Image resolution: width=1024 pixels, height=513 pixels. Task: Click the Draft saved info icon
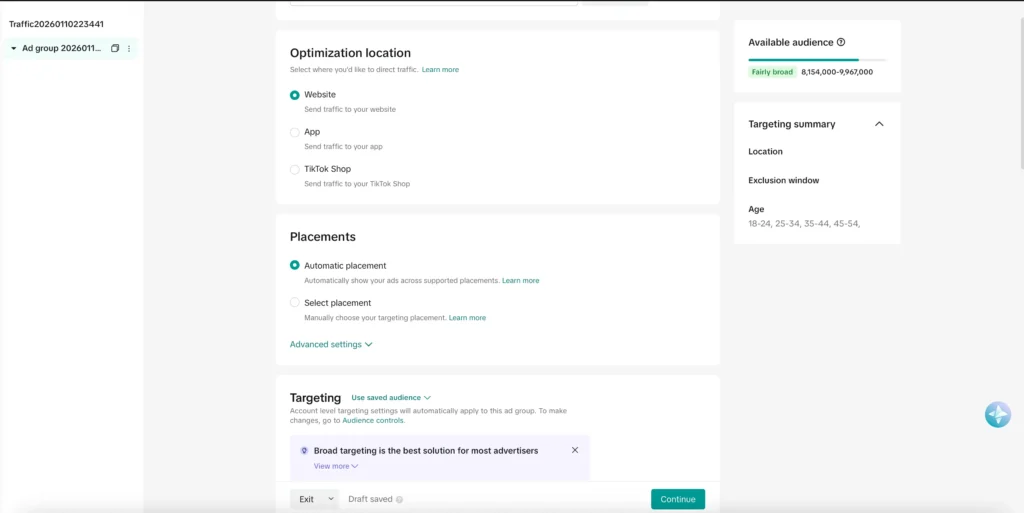tap(400, 499)
